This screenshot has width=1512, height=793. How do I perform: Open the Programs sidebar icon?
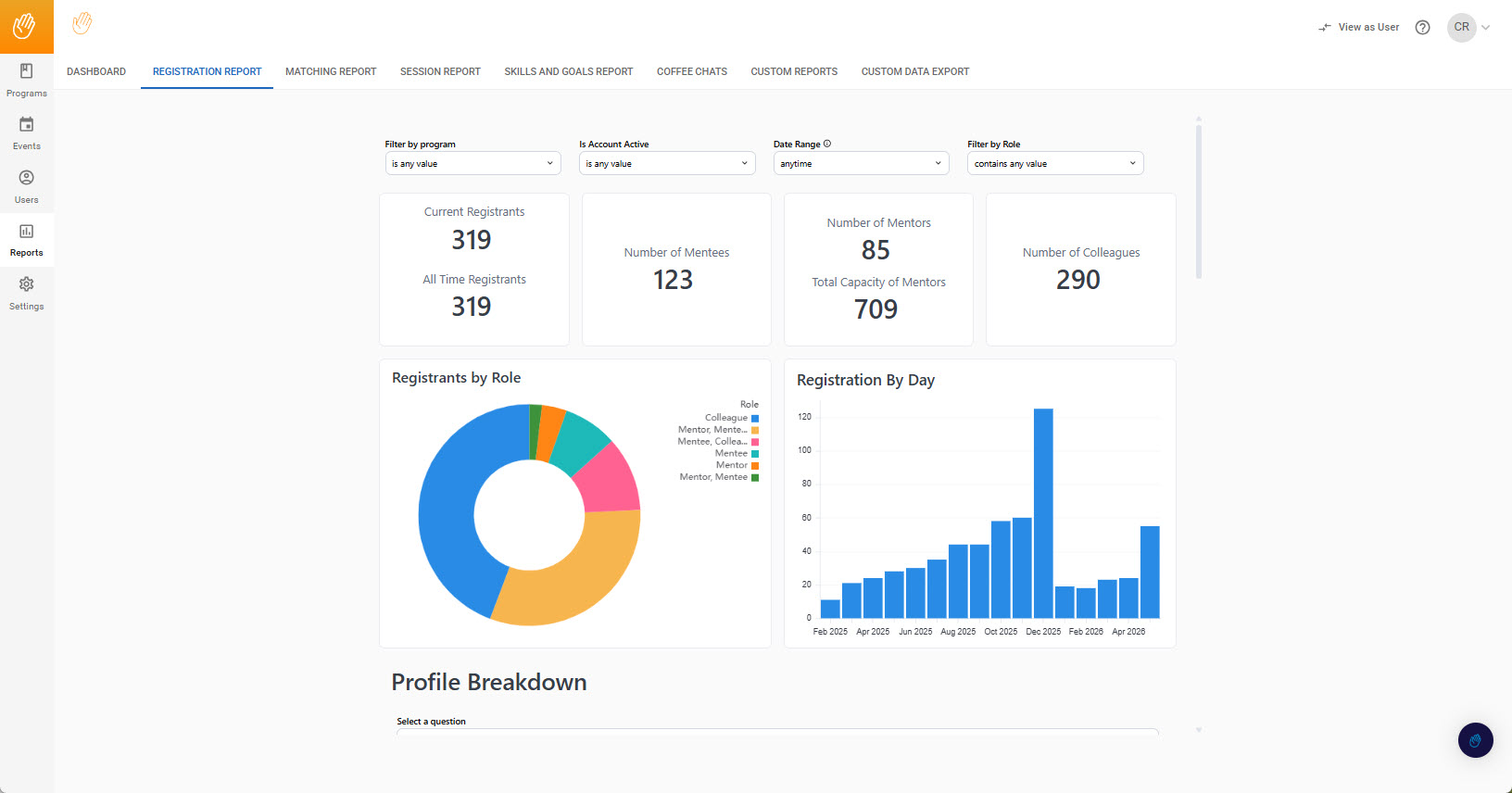[27, 71]
